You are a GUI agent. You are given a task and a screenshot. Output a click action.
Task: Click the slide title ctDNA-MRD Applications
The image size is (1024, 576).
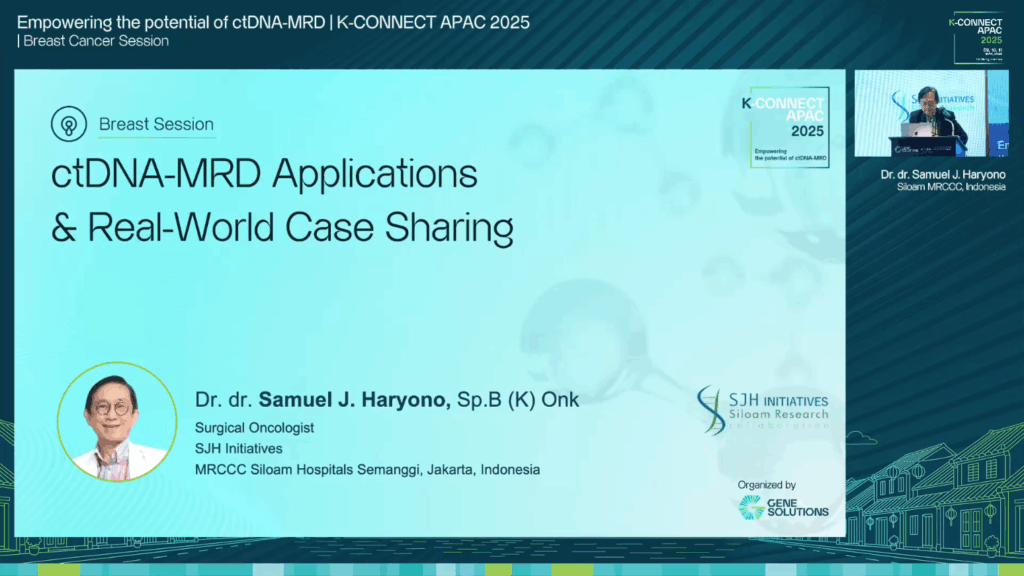coord(263,175)
